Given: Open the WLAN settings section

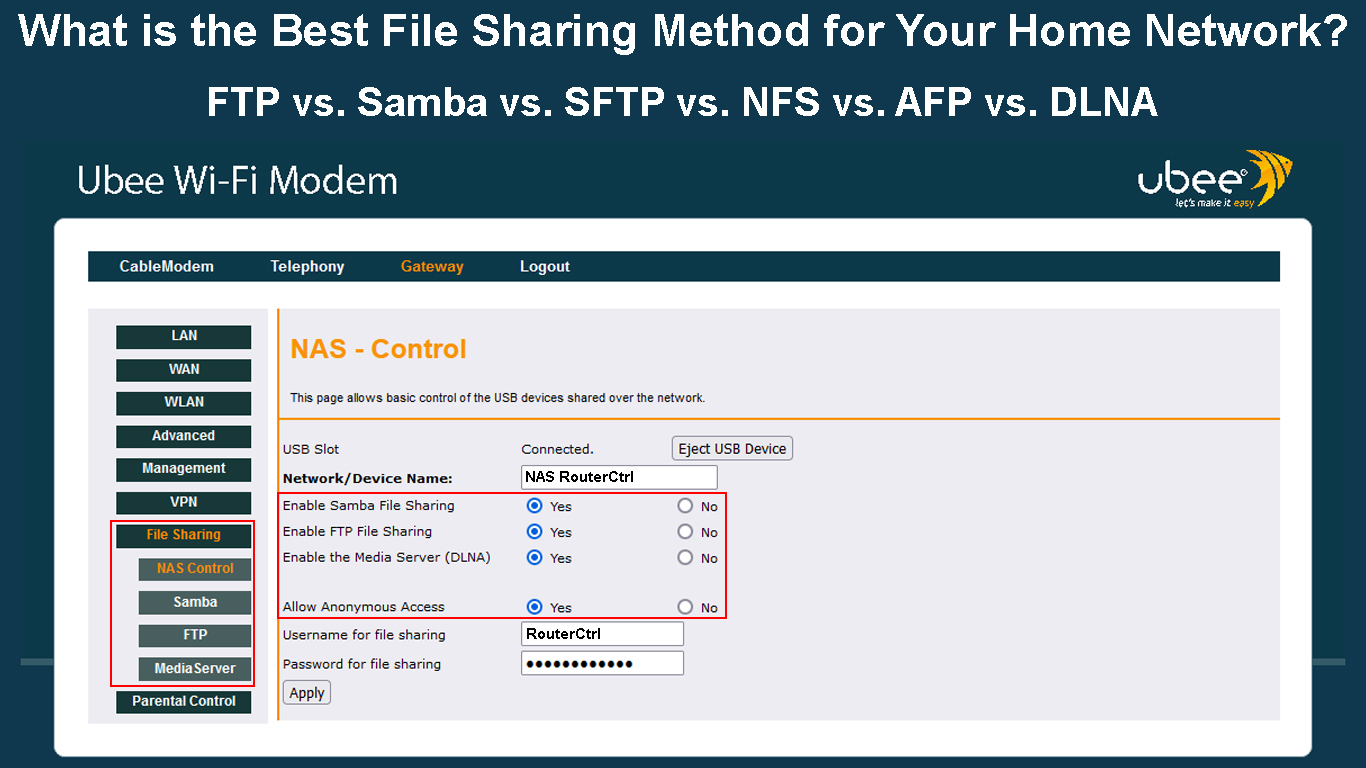Looking at the screenshot, I should tap(184, 402).
